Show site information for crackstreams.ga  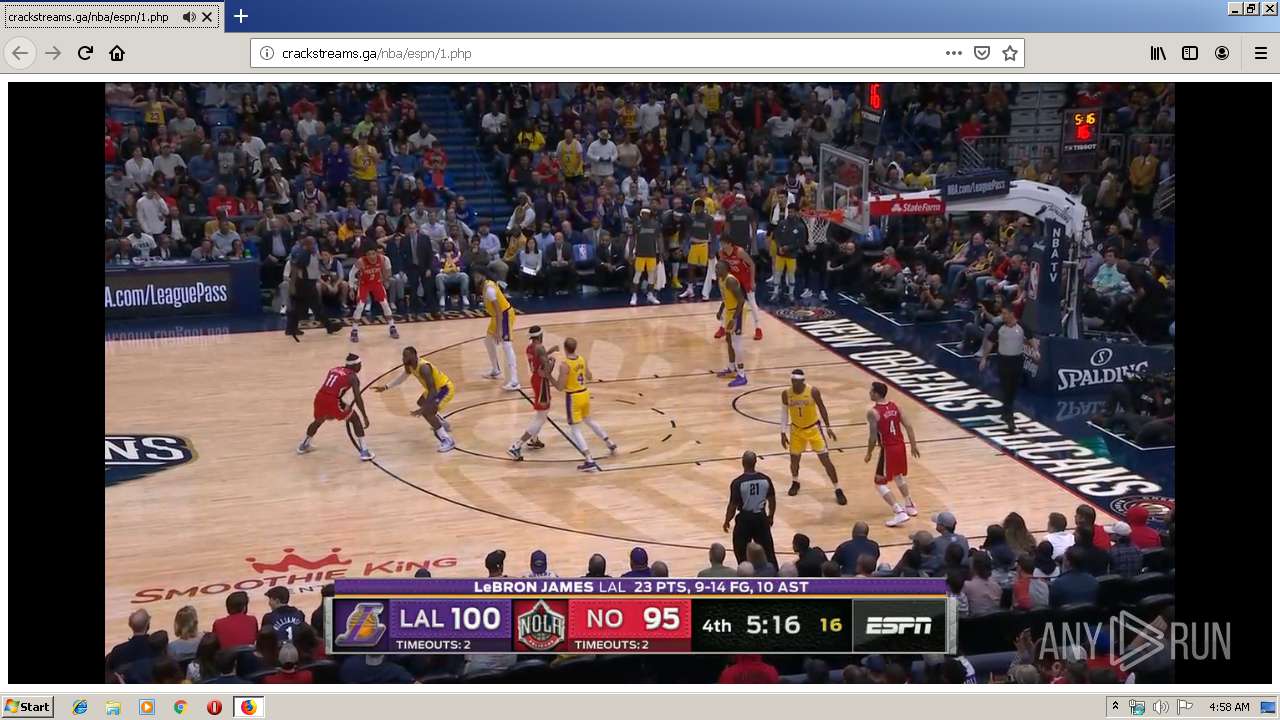tap(266, 53)
